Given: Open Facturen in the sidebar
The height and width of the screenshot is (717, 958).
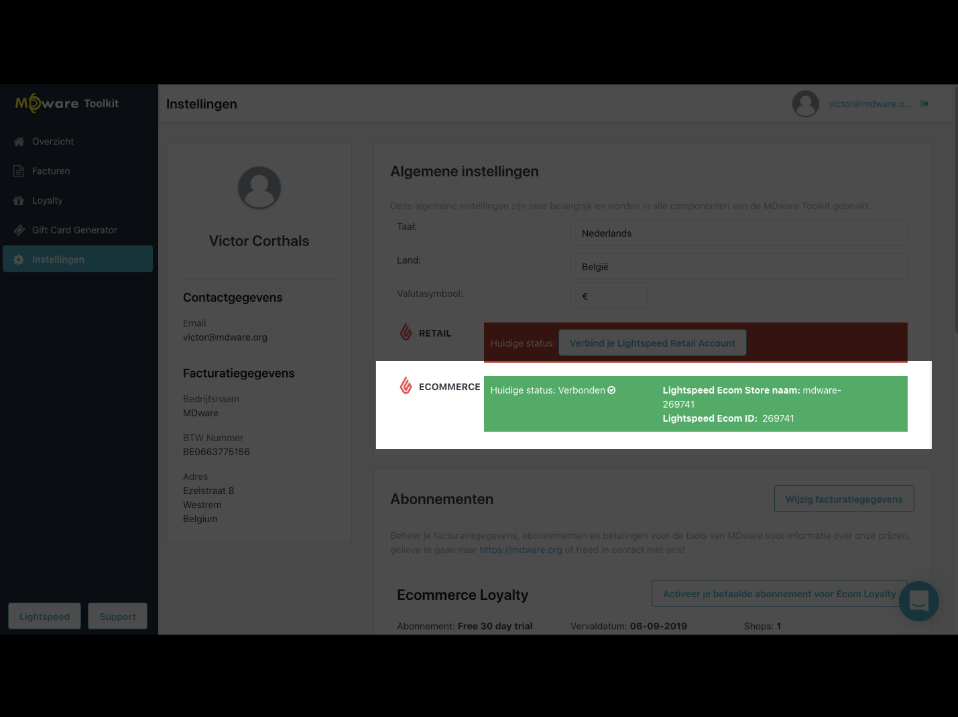Looking at the screenshot, I should [x=78, y=171].
